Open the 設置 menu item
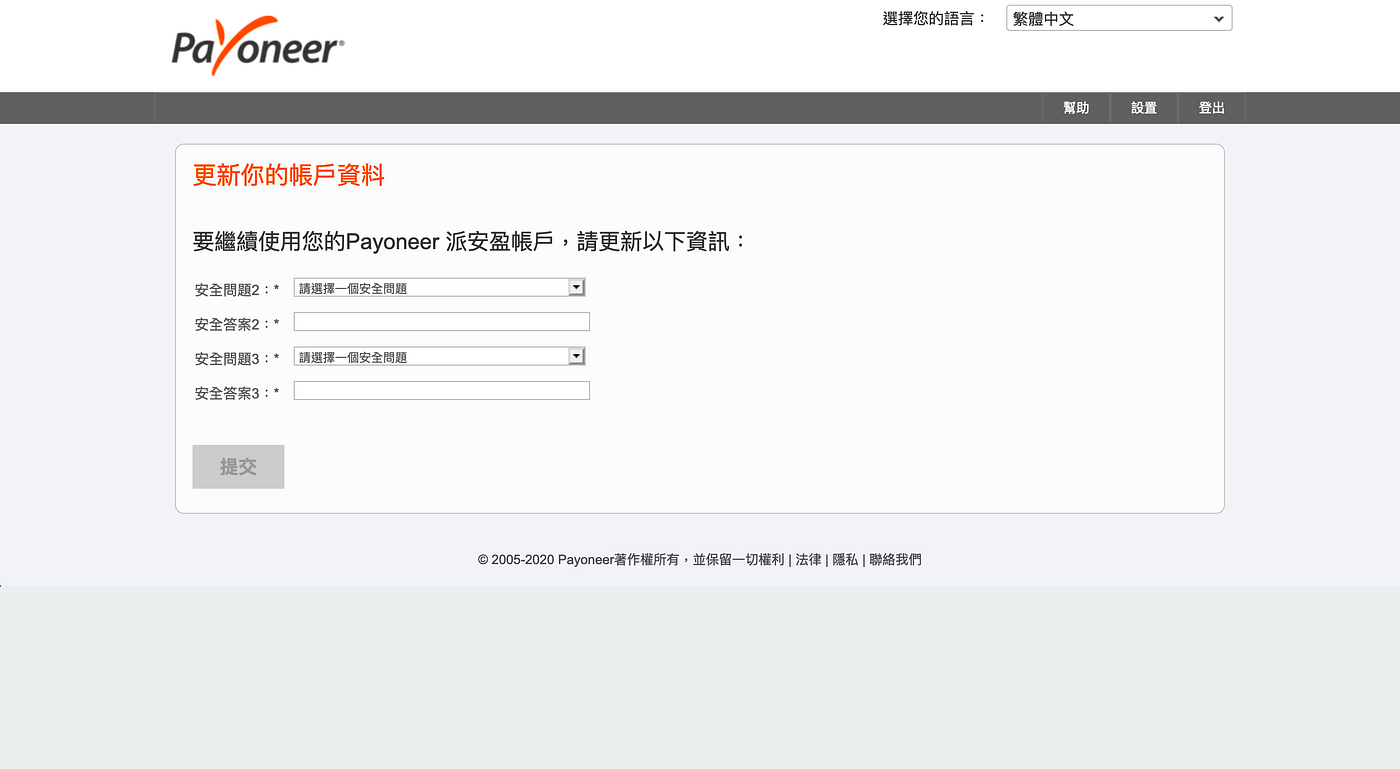Image resolution: width=1400 pixels, height=769 pixels. tap(1144, 108)
